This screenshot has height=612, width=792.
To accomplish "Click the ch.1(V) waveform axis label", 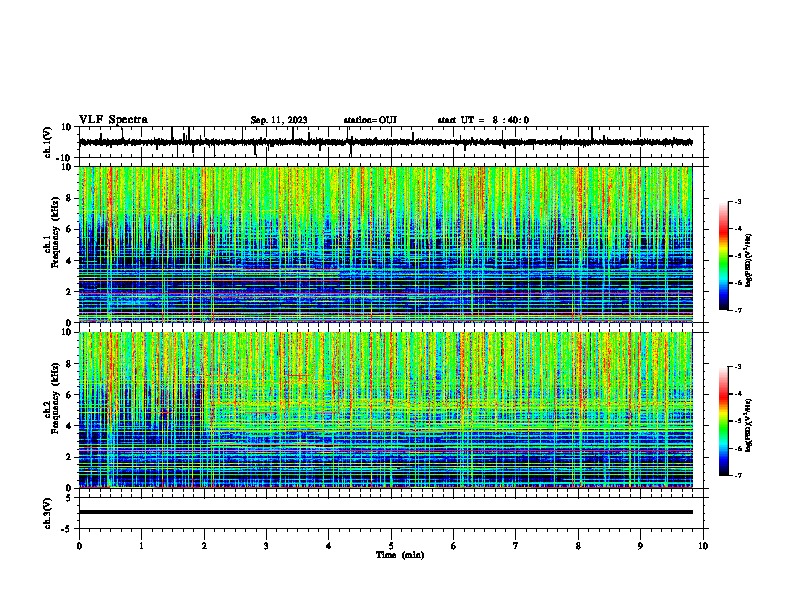I will 48,142.
